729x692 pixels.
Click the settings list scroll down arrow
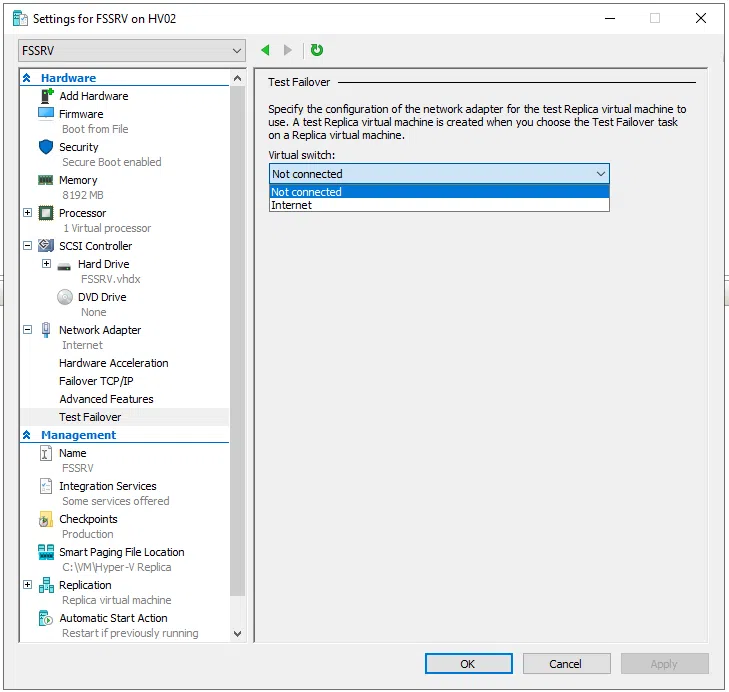pos(237,633)
